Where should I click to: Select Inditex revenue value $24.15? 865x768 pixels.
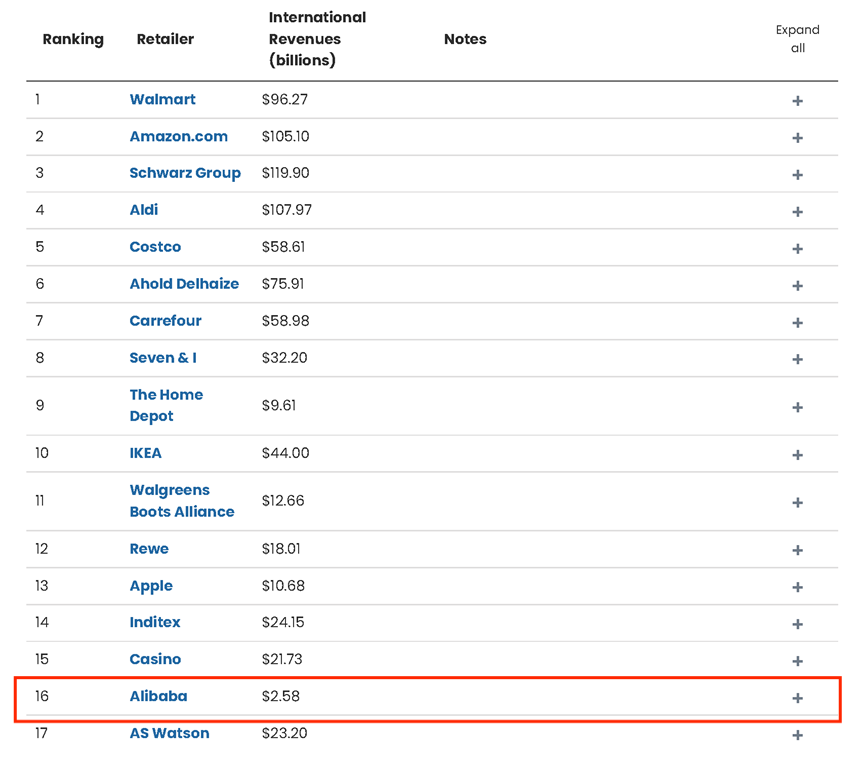pos(282,622)
